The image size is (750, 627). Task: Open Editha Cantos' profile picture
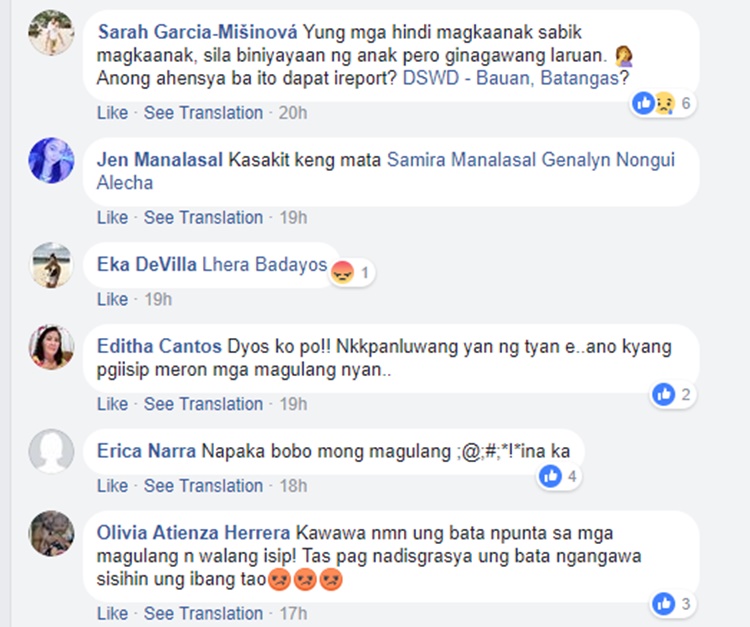[51, 347]
